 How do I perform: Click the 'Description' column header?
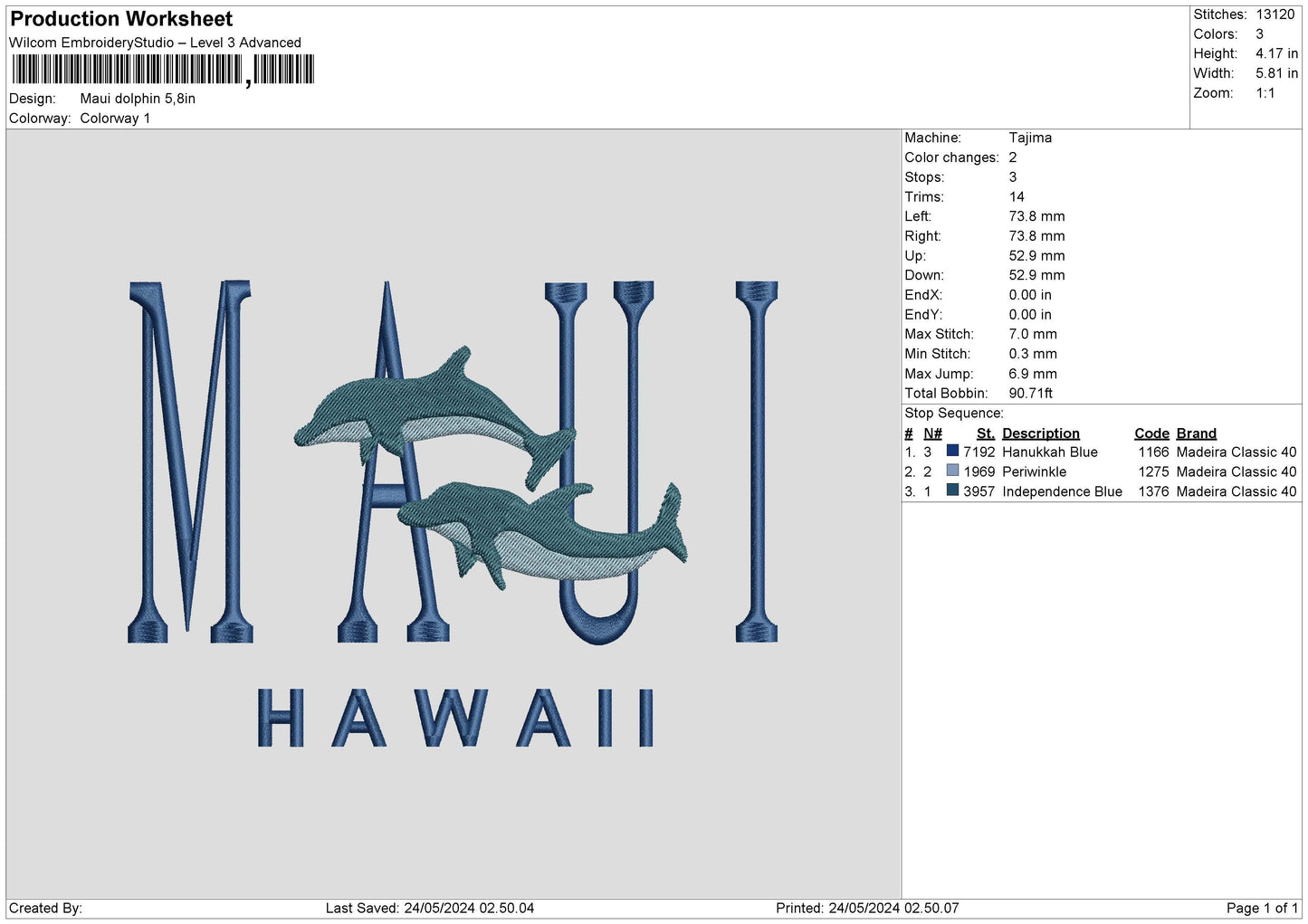tap(1041, 433)
